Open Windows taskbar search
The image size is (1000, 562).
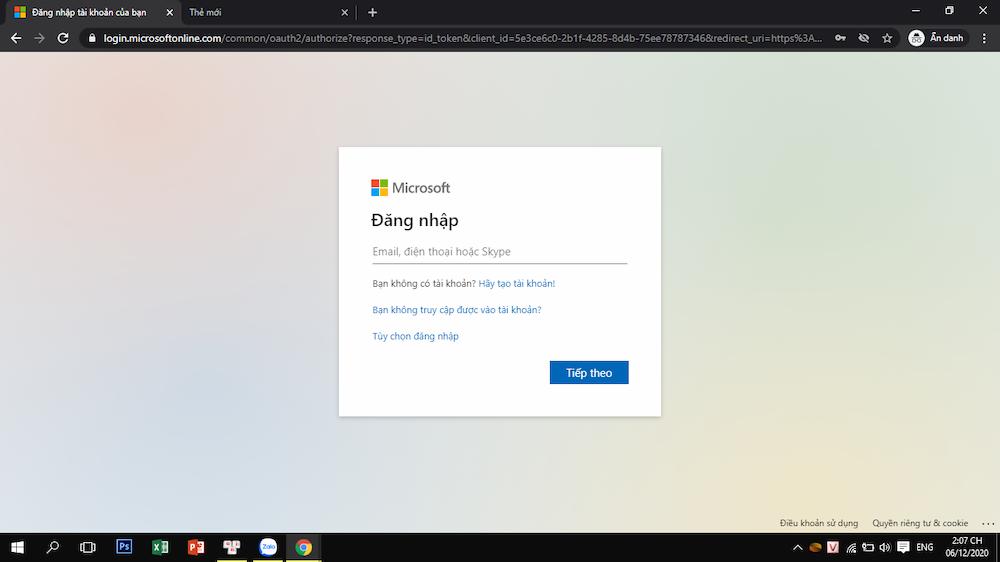coord(53,547)
